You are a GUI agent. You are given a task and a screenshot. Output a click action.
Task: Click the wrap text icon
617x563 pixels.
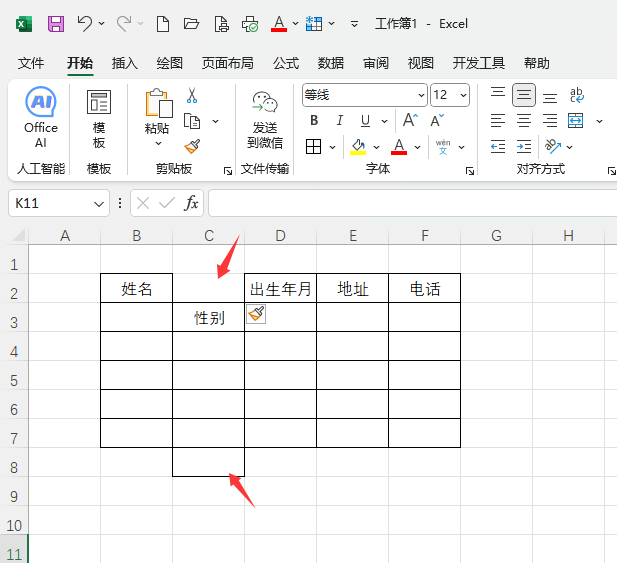(576, 95)
